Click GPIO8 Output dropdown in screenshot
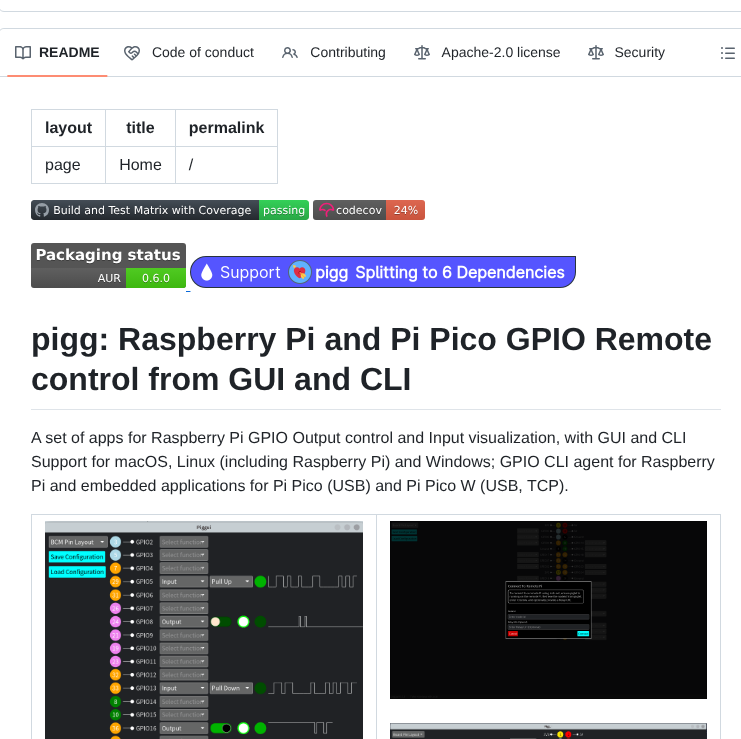The width and height of the screenshot is (741, 739). pyautogui.click(x=183, y=622)
